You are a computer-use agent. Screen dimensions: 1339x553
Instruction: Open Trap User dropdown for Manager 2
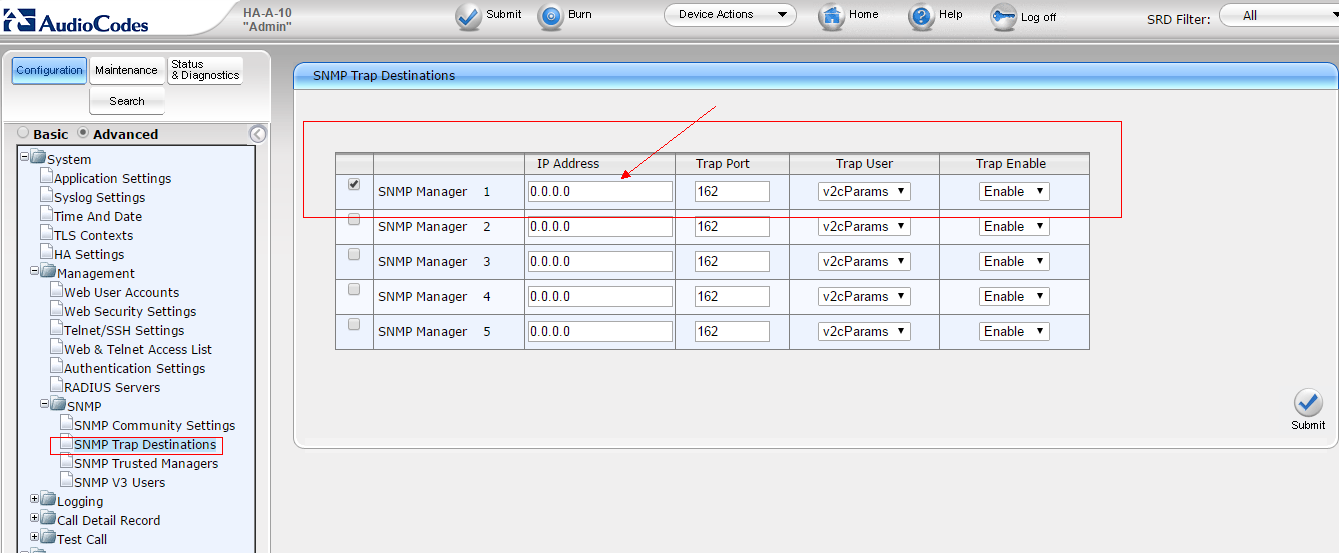pos(863,227)
